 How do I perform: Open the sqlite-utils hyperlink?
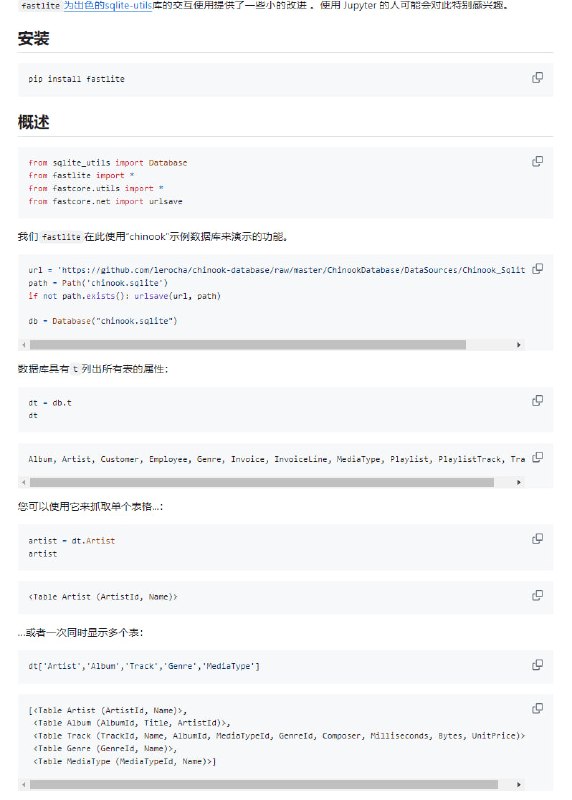pos(108,6)
